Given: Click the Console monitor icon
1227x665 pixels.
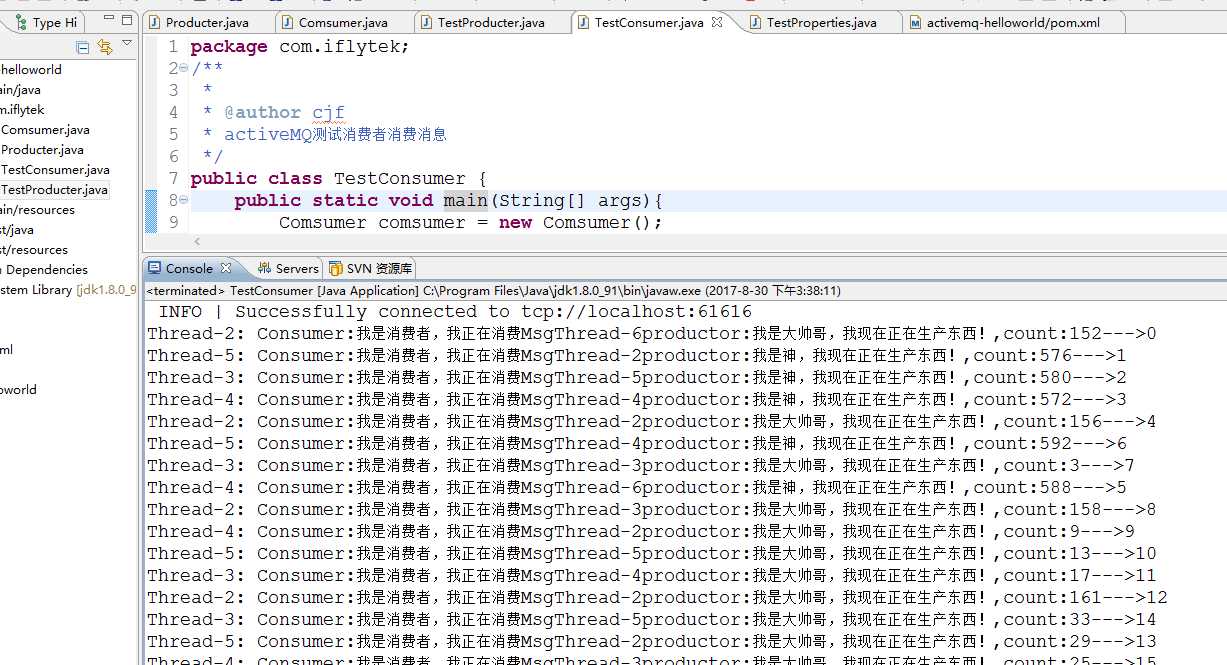Looking at the screenshot, I should tap(154, 268).
